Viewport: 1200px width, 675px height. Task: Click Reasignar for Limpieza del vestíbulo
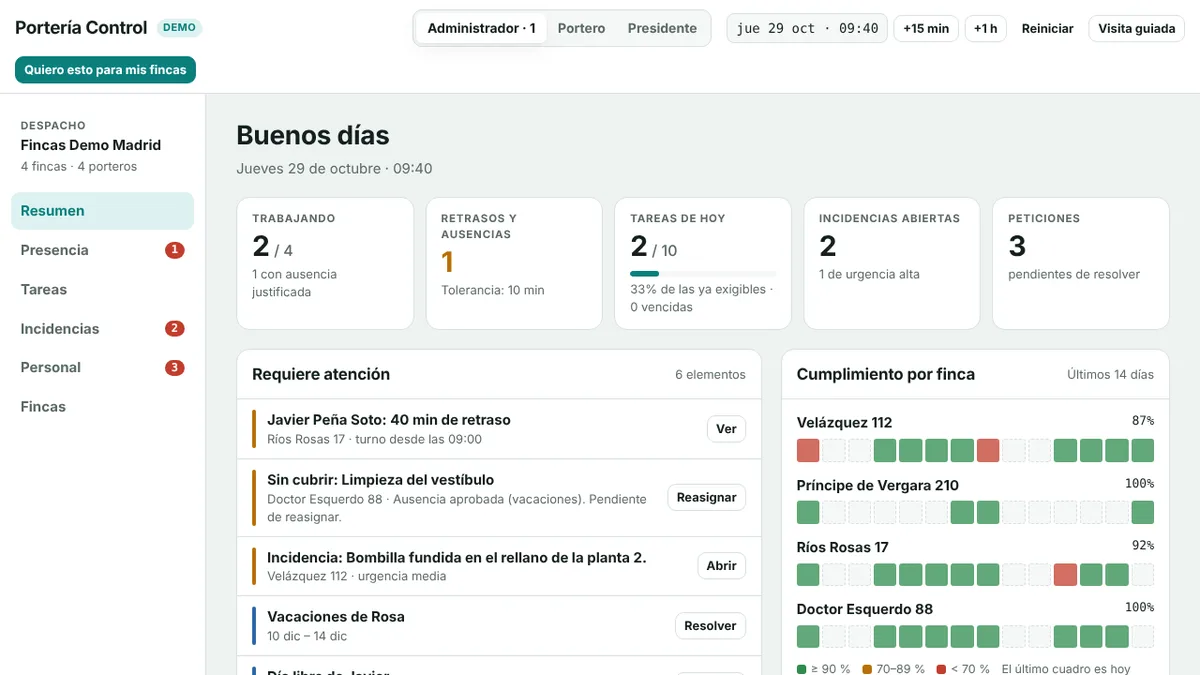pos(706,497)
